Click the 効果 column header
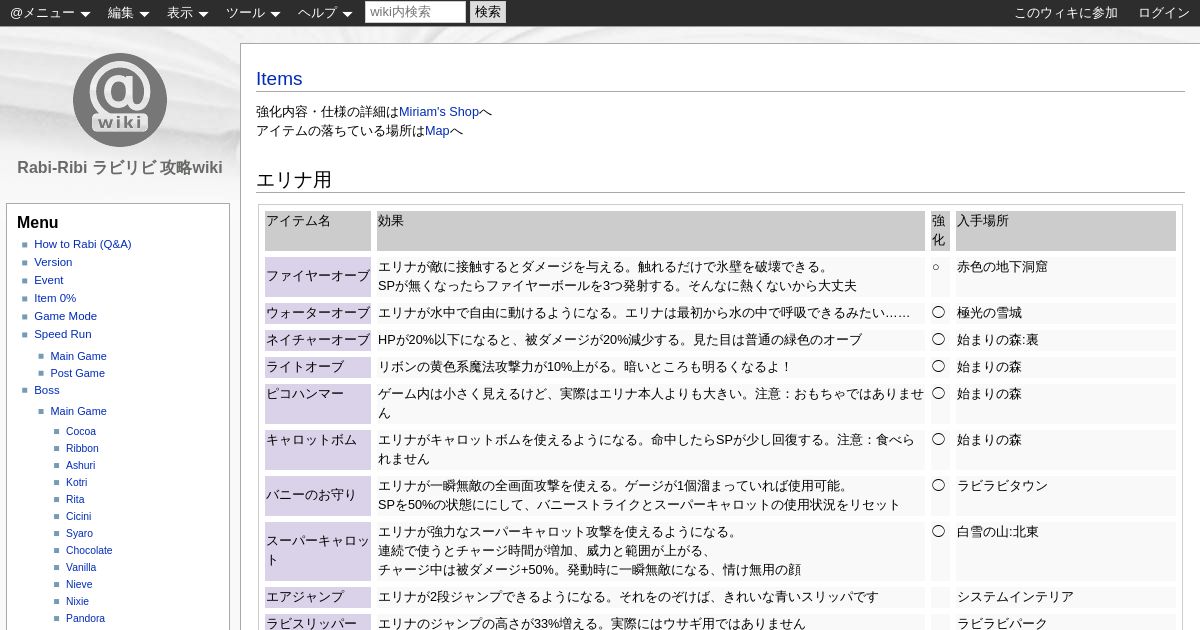This screenshot has width=1200, height=630. (x=651, y=231)
